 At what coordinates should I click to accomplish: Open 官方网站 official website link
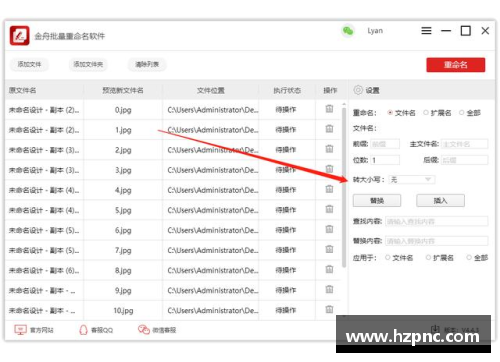pyautogui.click(x=34, y=330)
